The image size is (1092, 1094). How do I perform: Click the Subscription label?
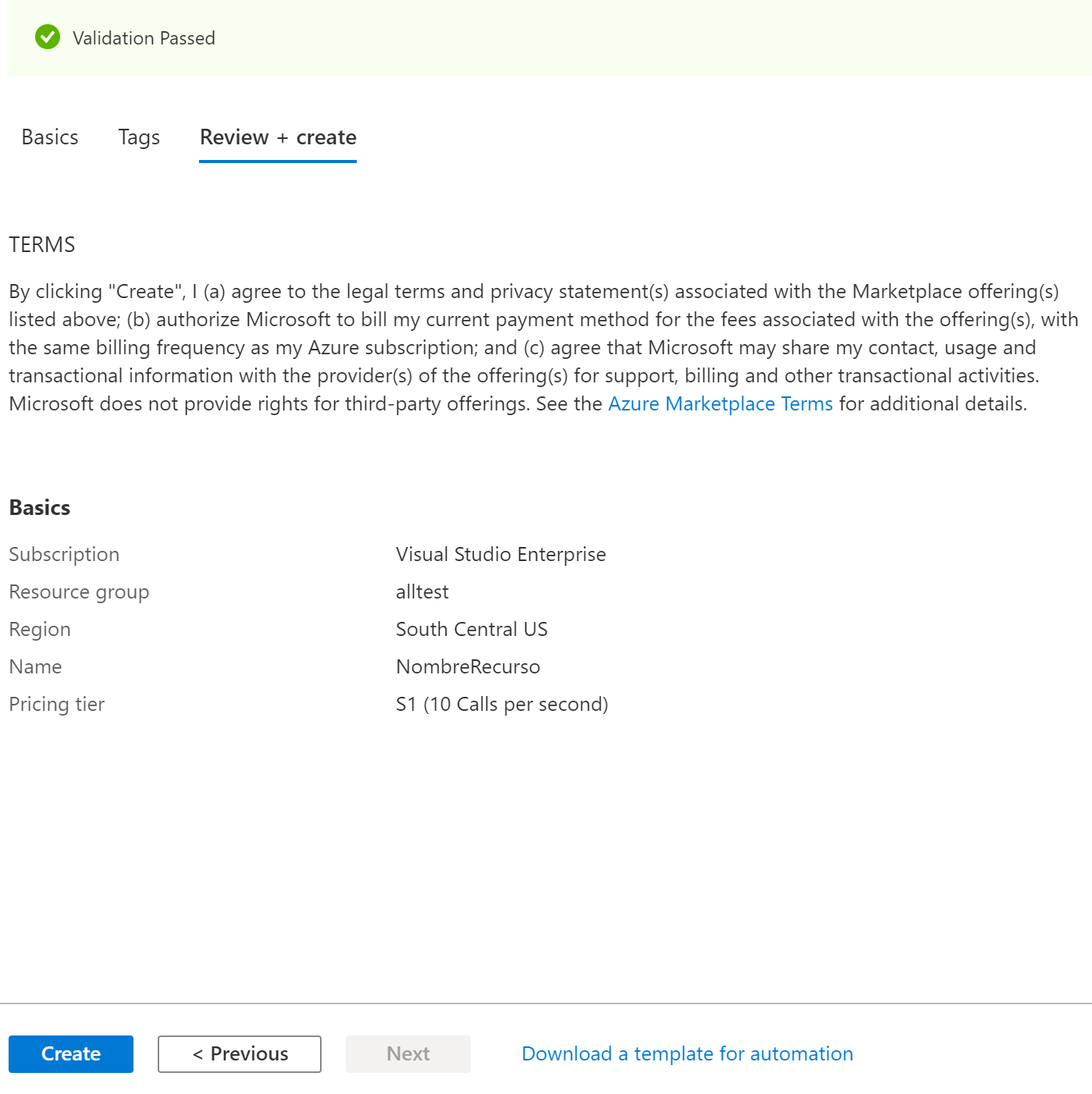pyautogui.click(x=64, y=554)
